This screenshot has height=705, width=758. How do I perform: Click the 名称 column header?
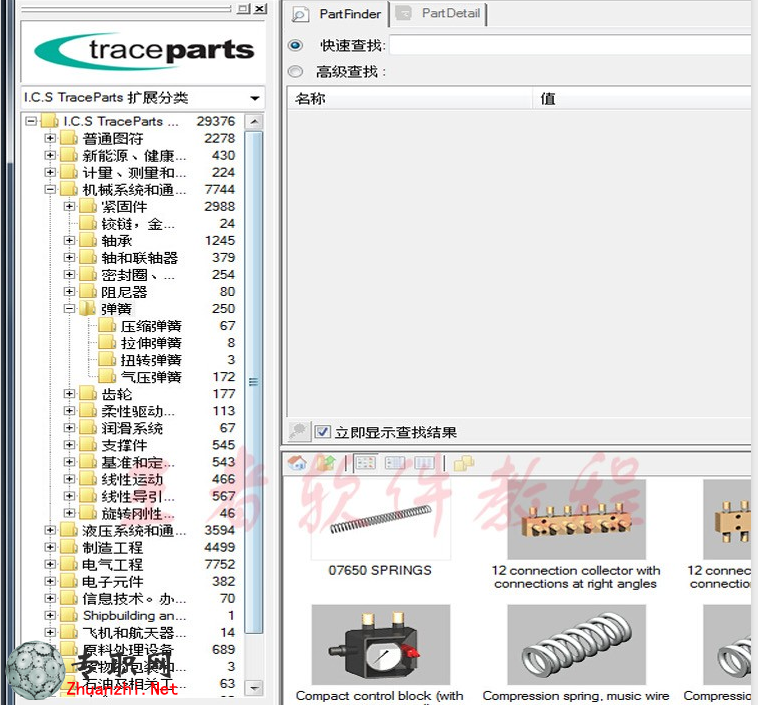pos(410,99)
